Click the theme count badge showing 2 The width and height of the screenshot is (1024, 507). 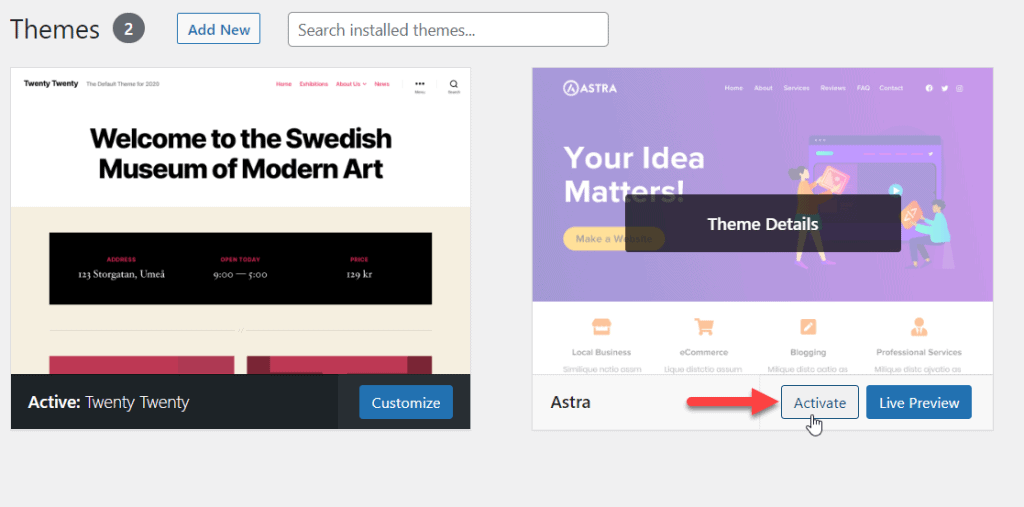tap(129, 29)
